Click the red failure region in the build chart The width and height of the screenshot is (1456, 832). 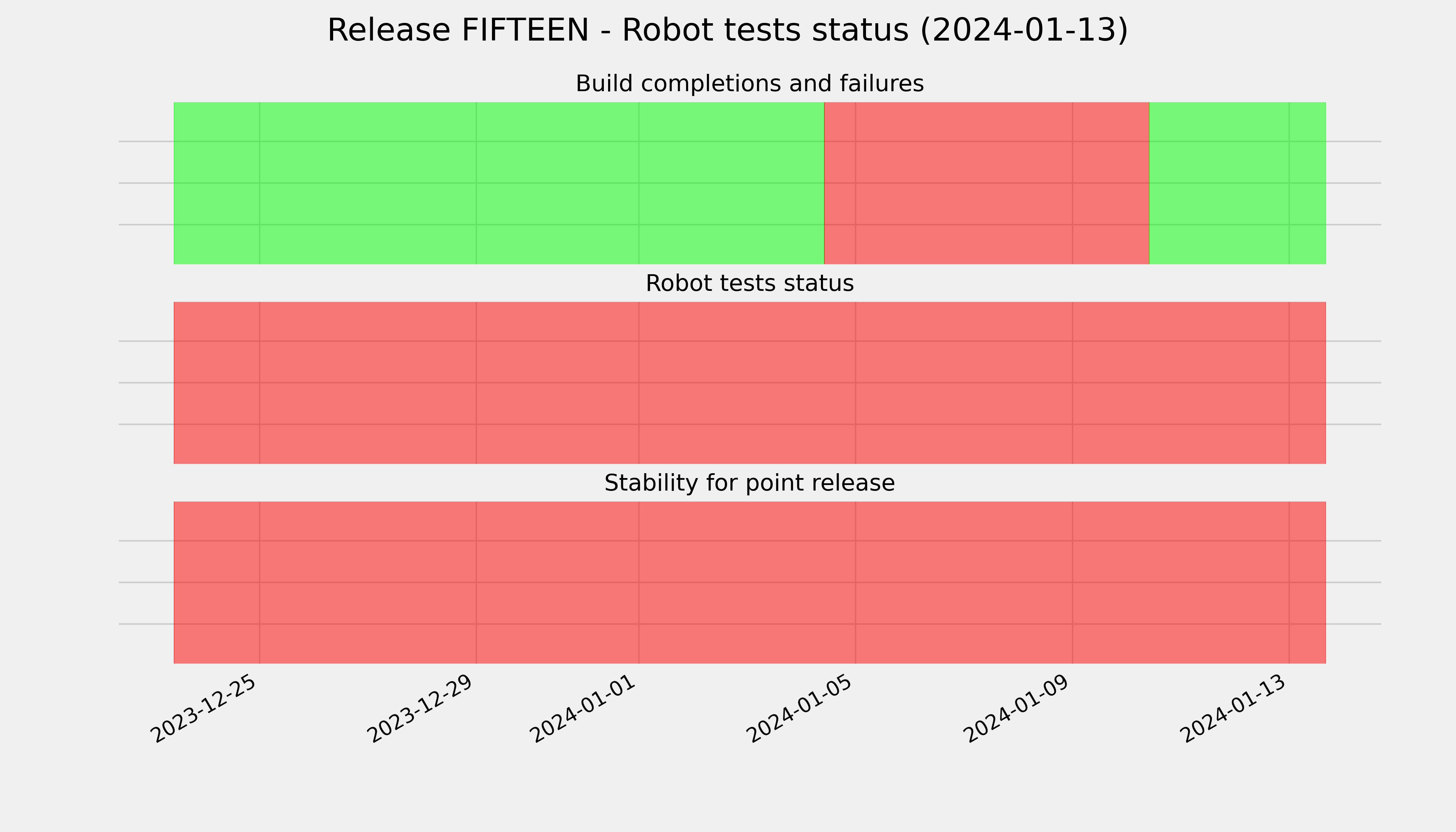tap(986, 183)
